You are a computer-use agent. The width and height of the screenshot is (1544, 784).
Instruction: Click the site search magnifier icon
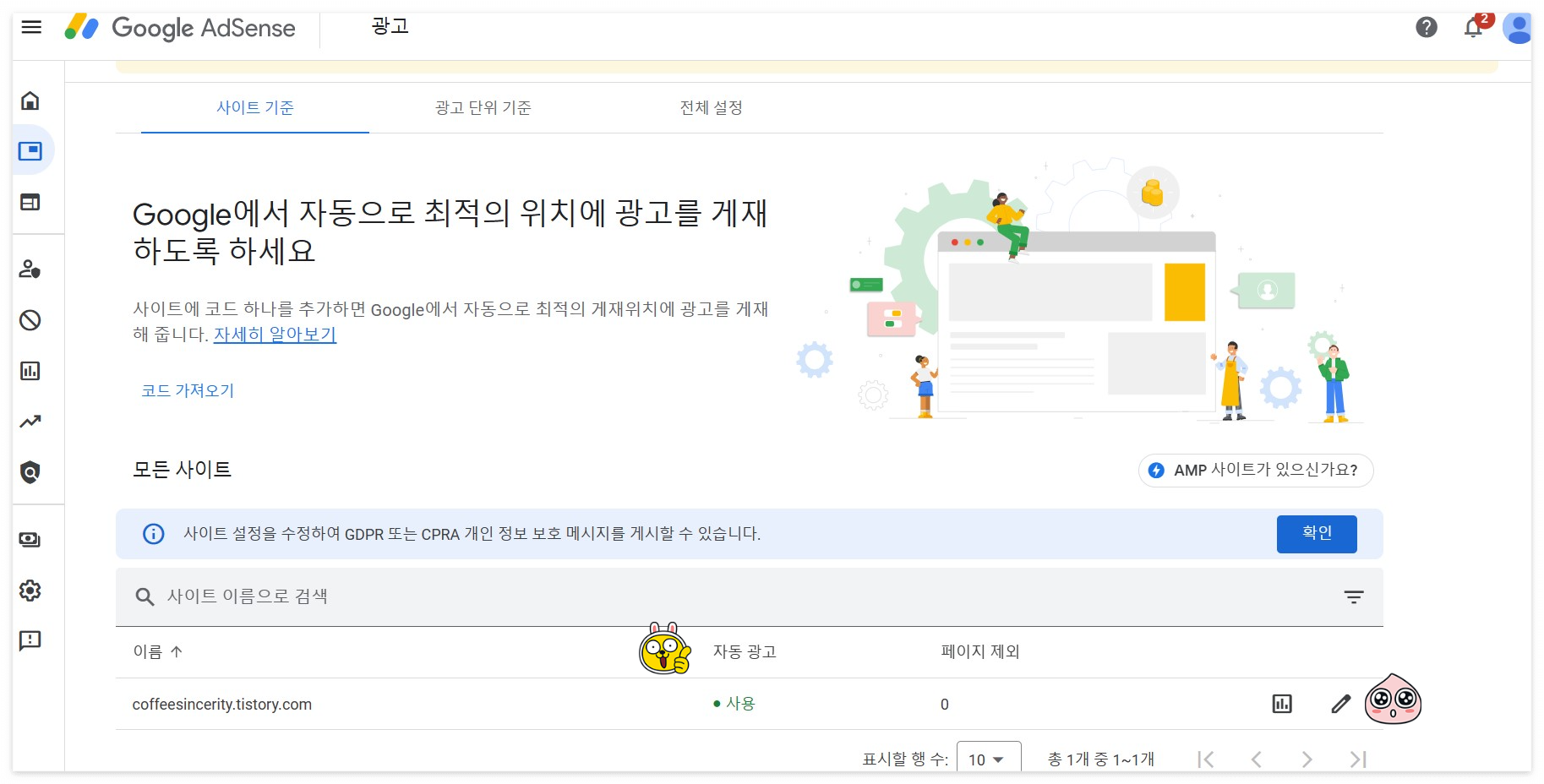(145, 597)
